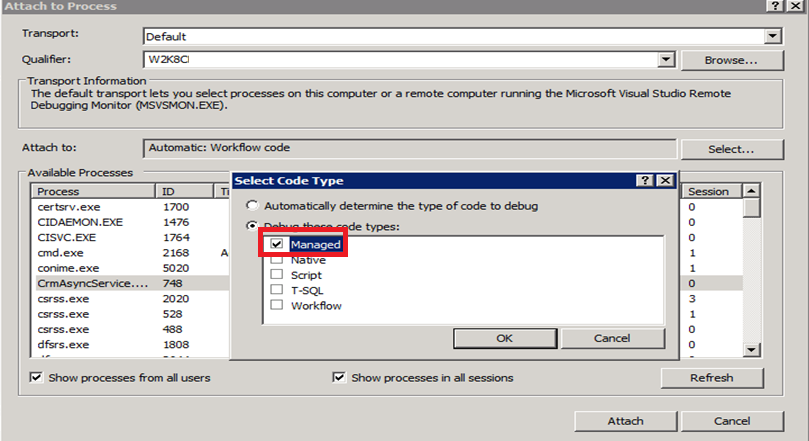The width and height of the screenshot is (809, 441).
Task: Open the Transport dropdown
Action: coord(772,35)
